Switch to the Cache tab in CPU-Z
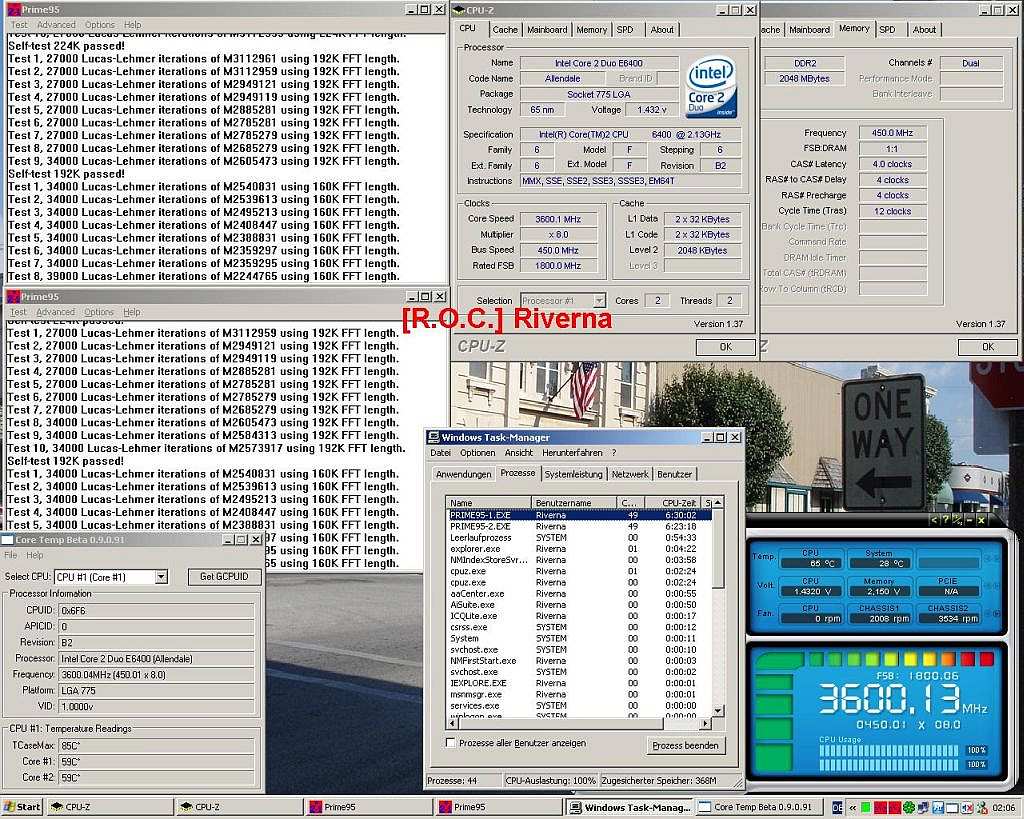 pos(505,29)
